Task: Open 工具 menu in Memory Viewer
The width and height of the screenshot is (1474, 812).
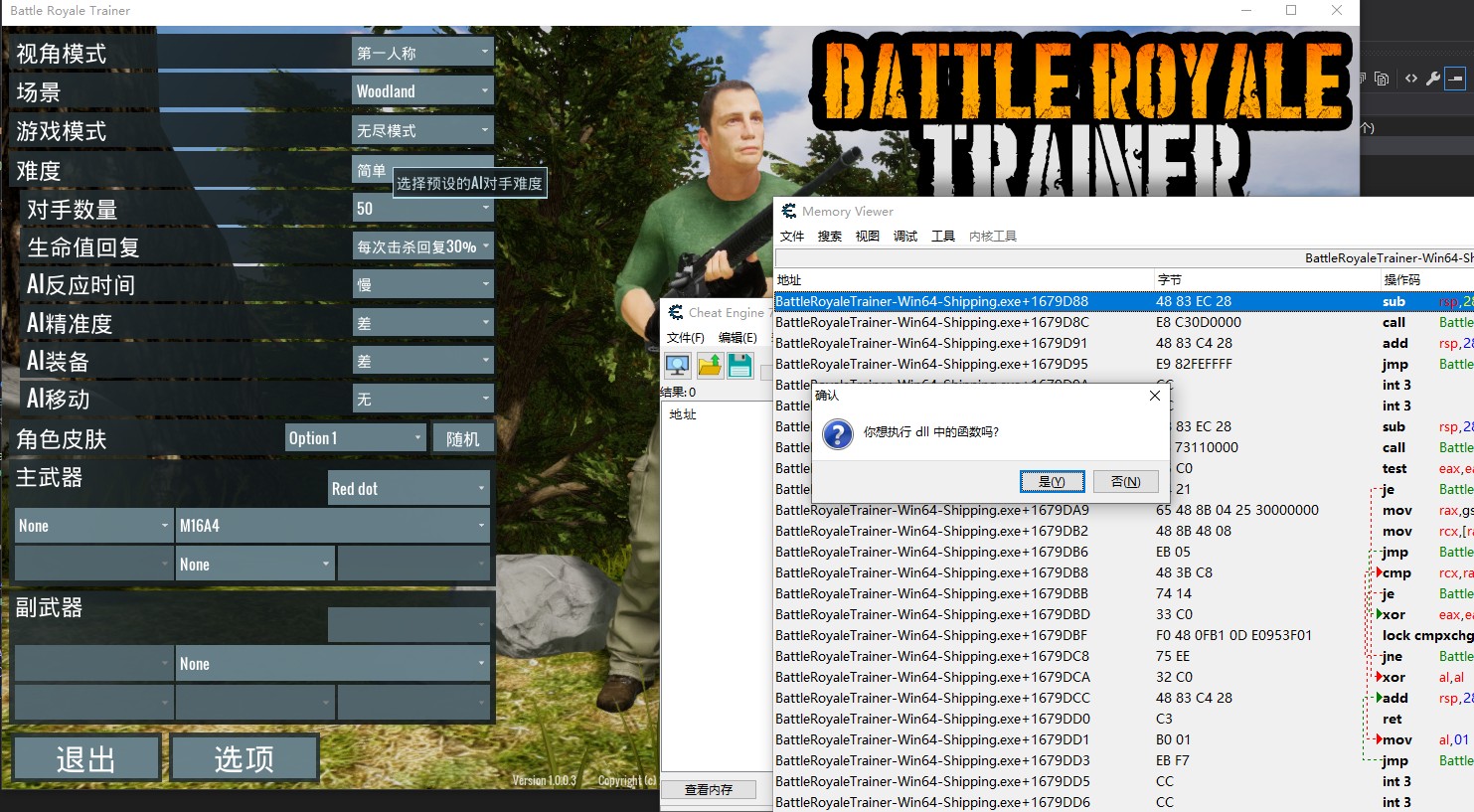Action: tap(943, 237)
